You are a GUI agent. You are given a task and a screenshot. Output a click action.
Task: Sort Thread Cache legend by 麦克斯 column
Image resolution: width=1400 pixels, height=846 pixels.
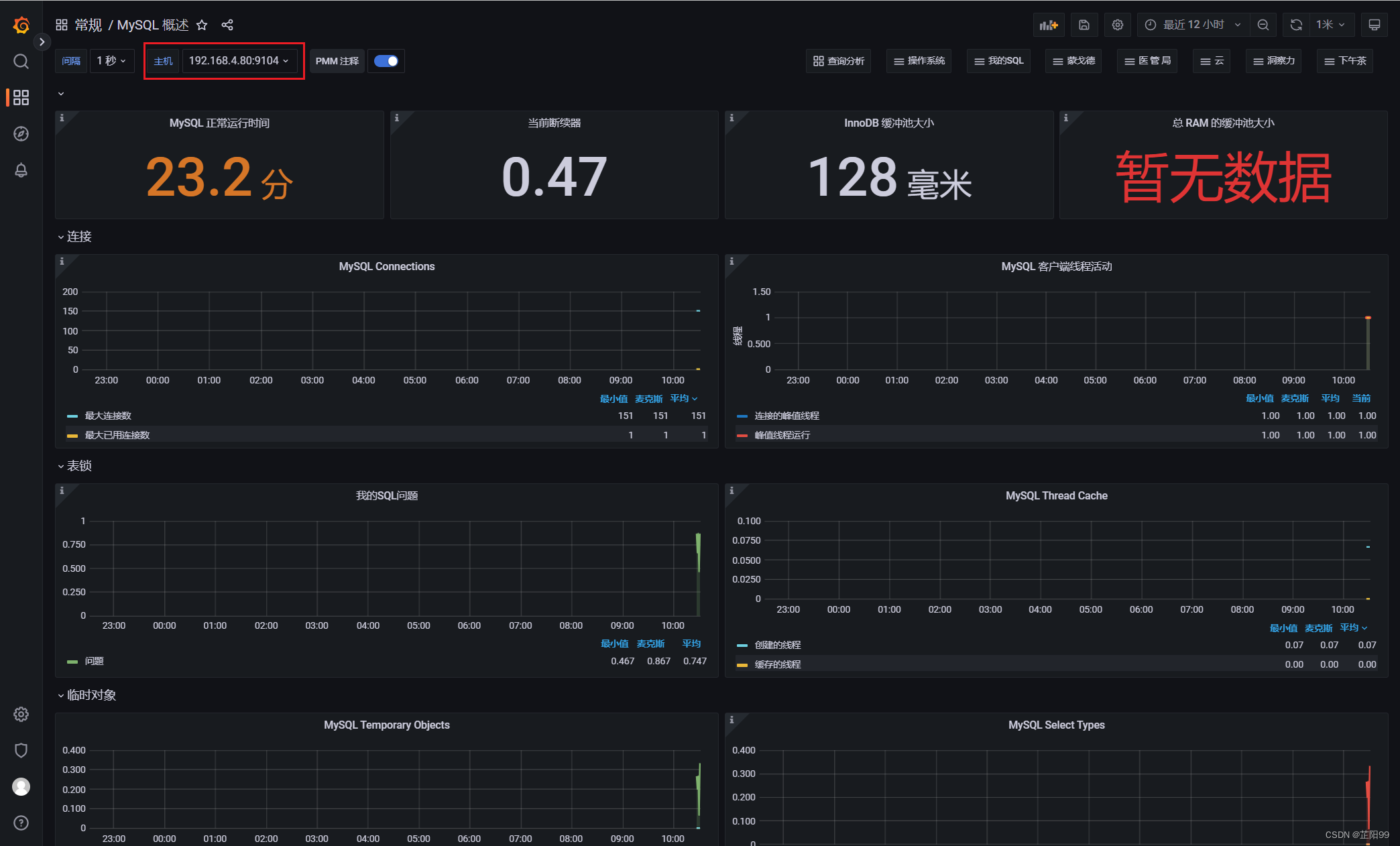pyautogui.click(x=1318, y=628)
